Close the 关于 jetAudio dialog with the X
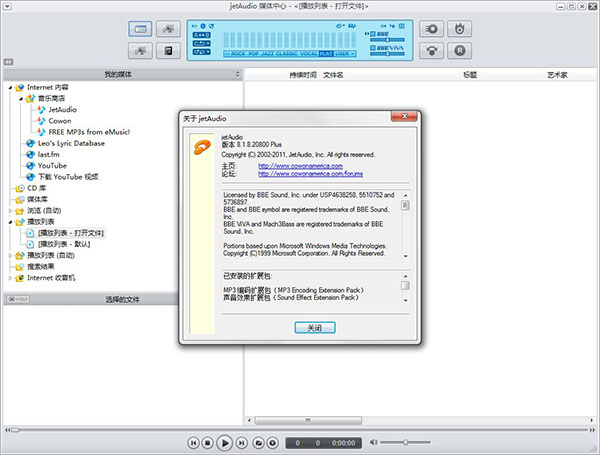 (x=404, y=116)
